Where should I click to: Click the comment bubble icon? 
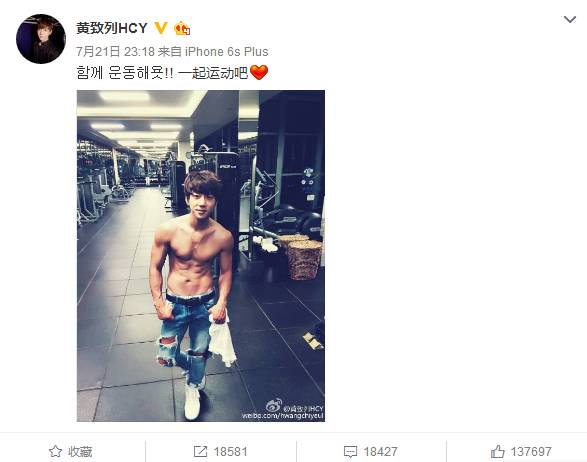350,452
